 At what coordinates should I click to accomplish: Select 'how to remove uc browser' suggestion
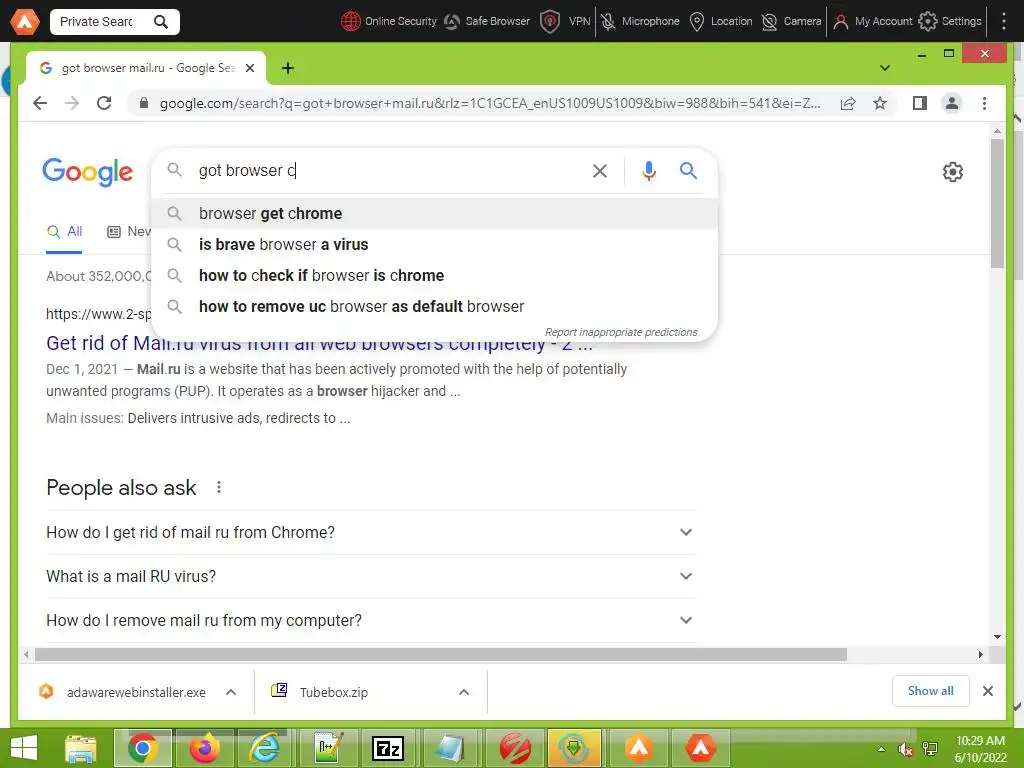point(434,306)
